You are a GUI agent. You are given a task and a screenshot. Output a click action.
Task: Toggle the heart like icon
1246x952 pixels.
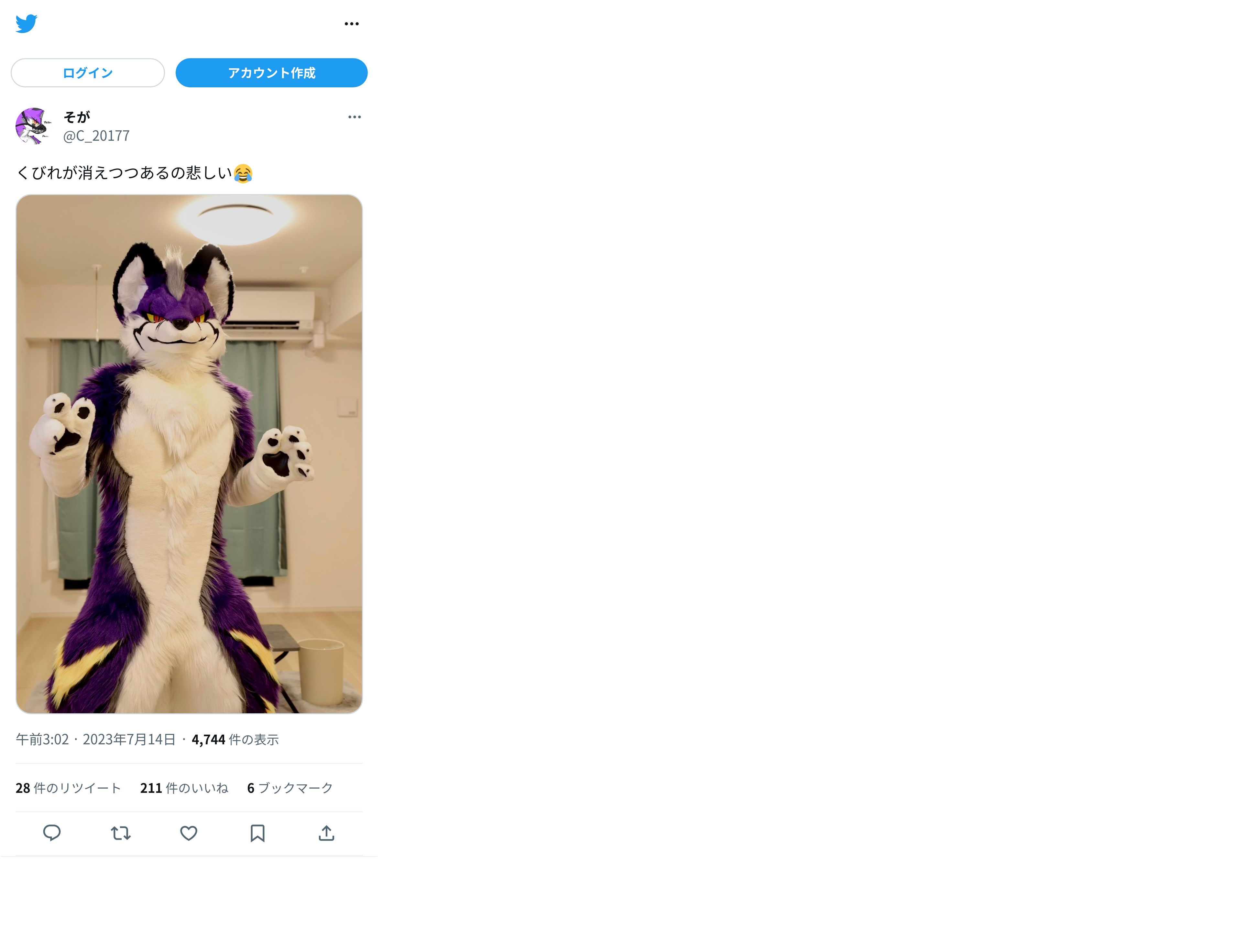(x=189, y=833)
